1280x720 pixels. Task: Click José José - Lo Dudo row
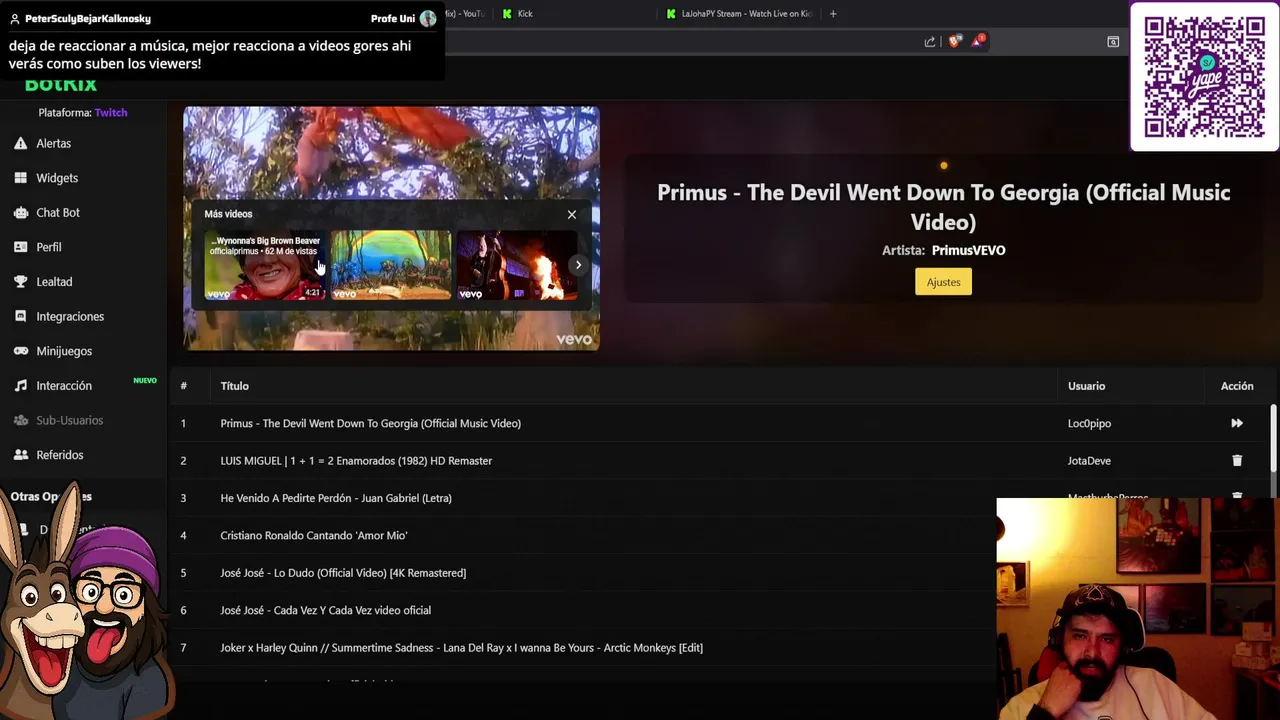[x=343, y=573]
